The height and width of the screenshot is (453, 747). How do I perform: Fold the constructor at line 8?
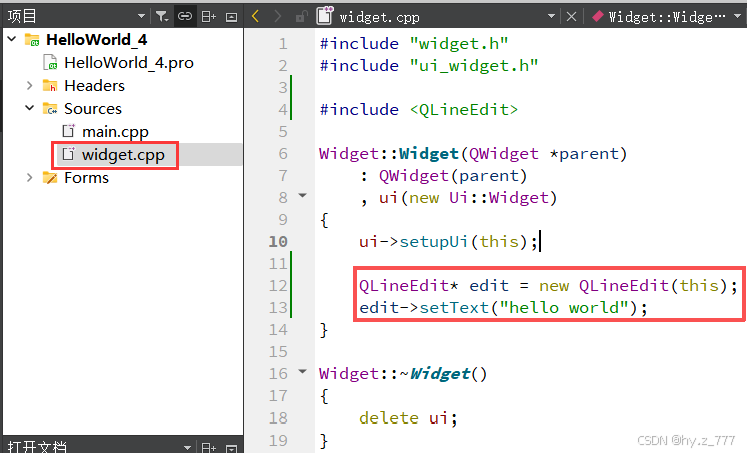[303, 195]
